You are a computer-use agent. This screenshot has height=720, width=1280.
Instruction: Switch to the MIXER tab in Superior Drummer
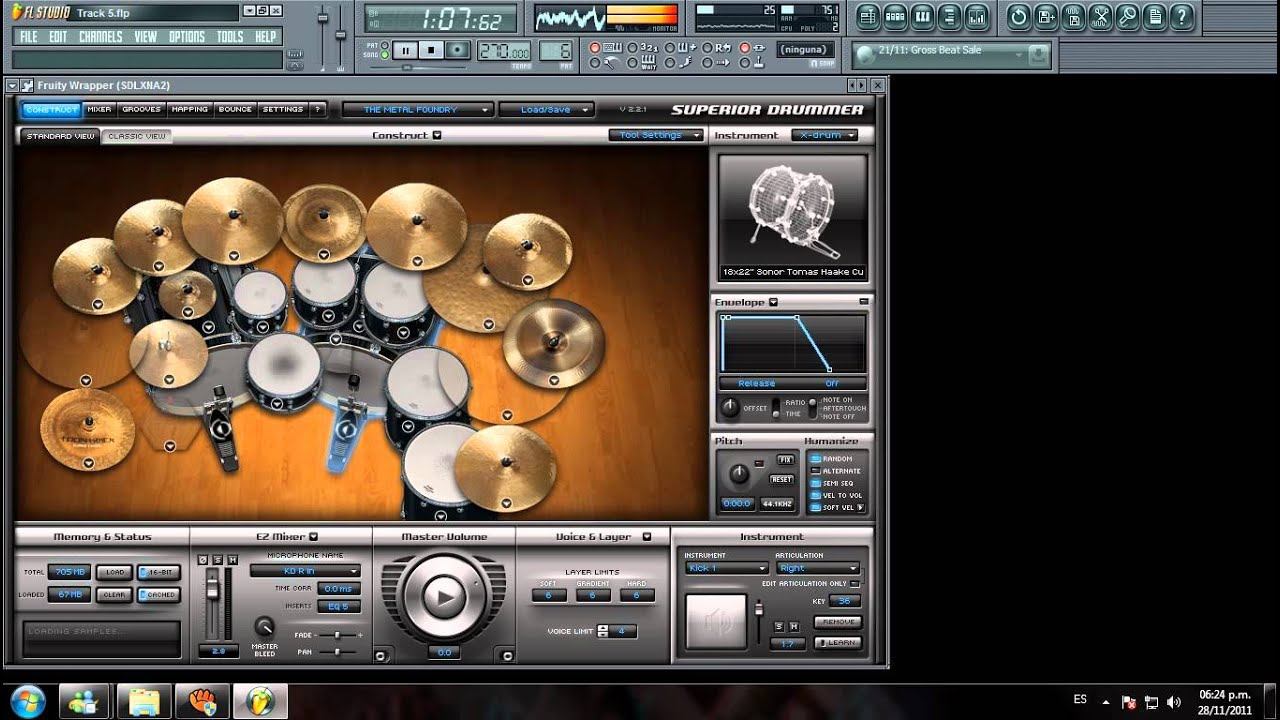pos(99,109)
